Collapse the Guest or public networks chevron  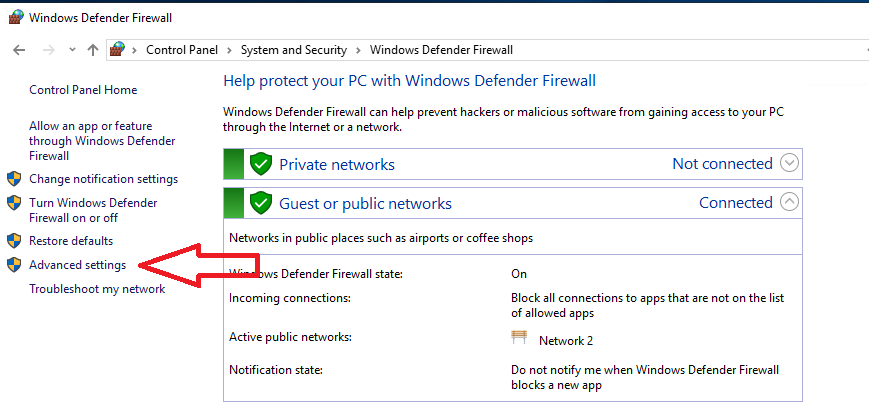point(789,202)
